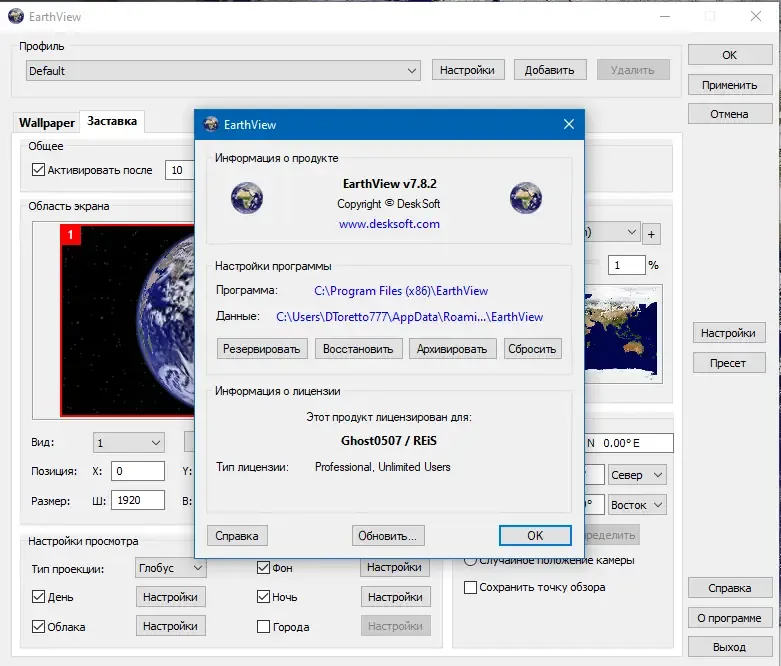781x666 pixels.
Task: Click 'Professional, Unlimited Users' license text
Action: pyautogui.click(x=383, y=467)
